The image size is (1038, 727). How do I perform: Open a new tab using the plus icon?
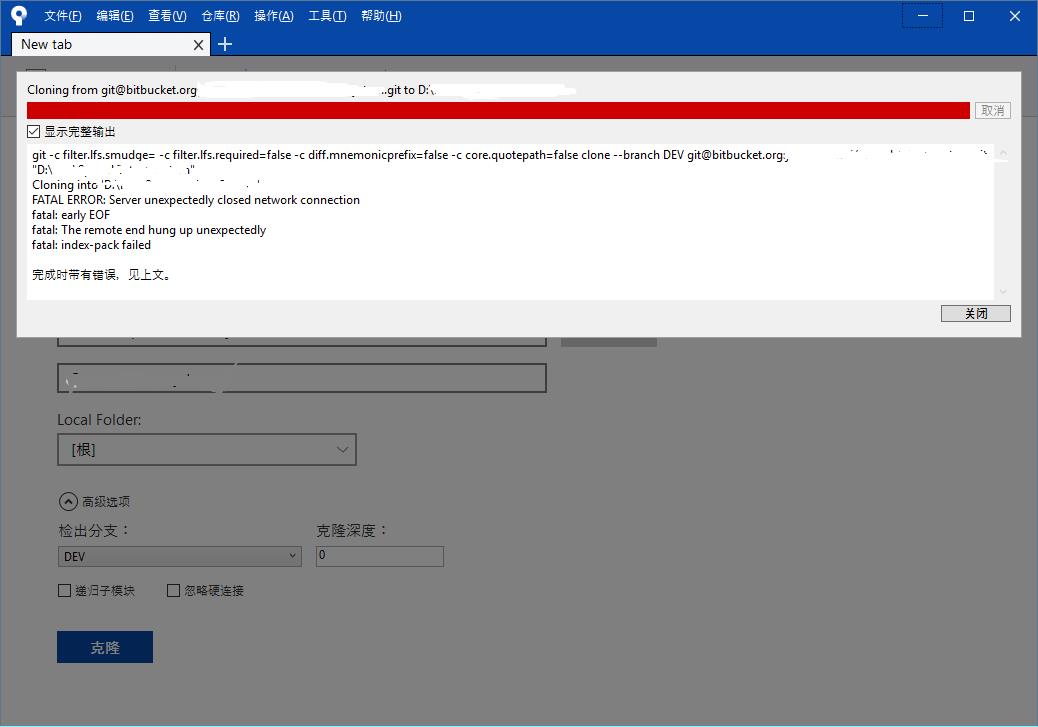[x=224, y=44]
